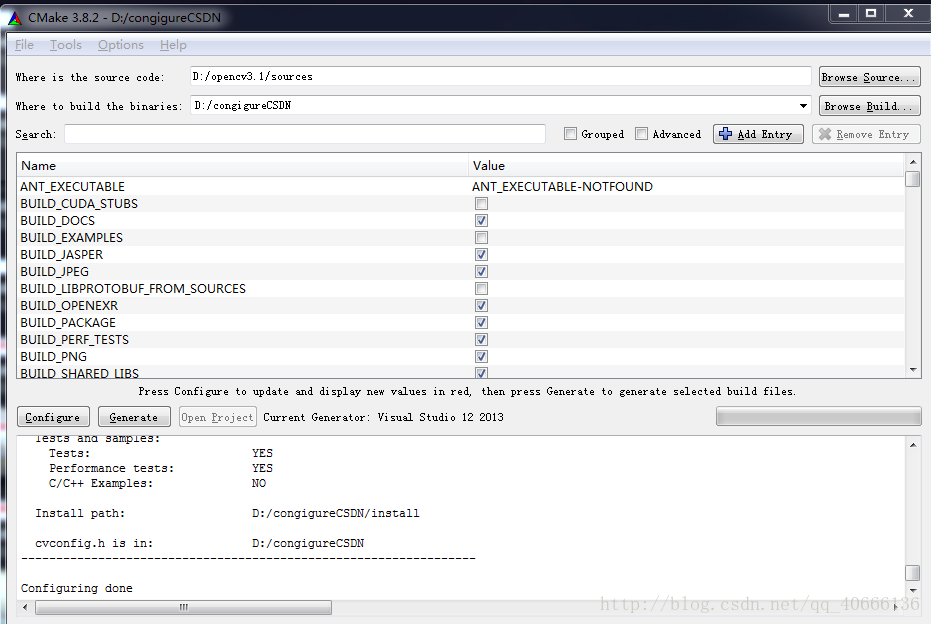Click the X icon on Remove Entry

tap(825, 134)
